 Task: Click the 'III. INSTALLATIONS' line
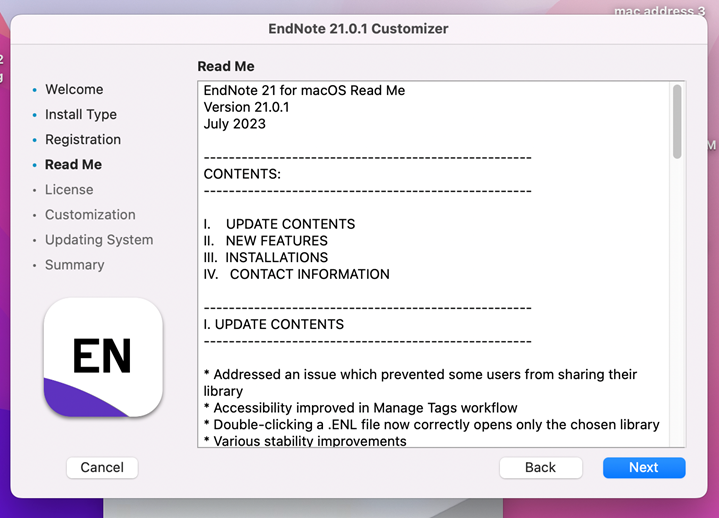click(x=265, y=258)
